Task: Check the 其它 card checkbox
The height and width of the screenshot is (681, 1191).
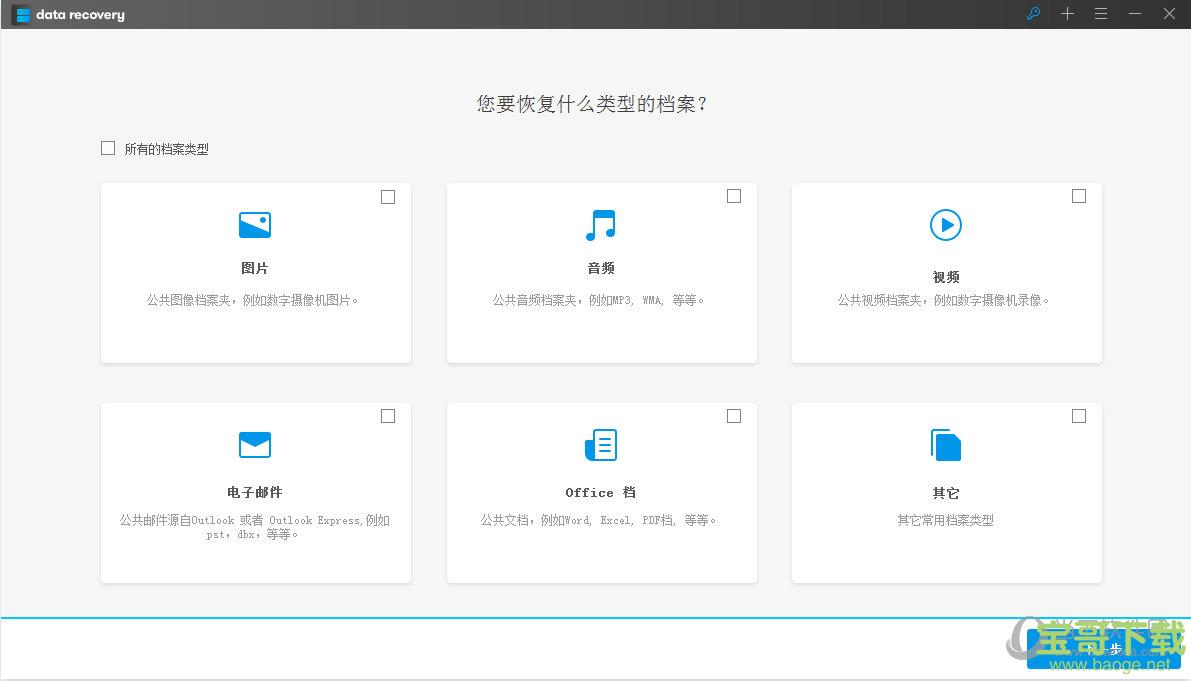Action: [1079, 416]
